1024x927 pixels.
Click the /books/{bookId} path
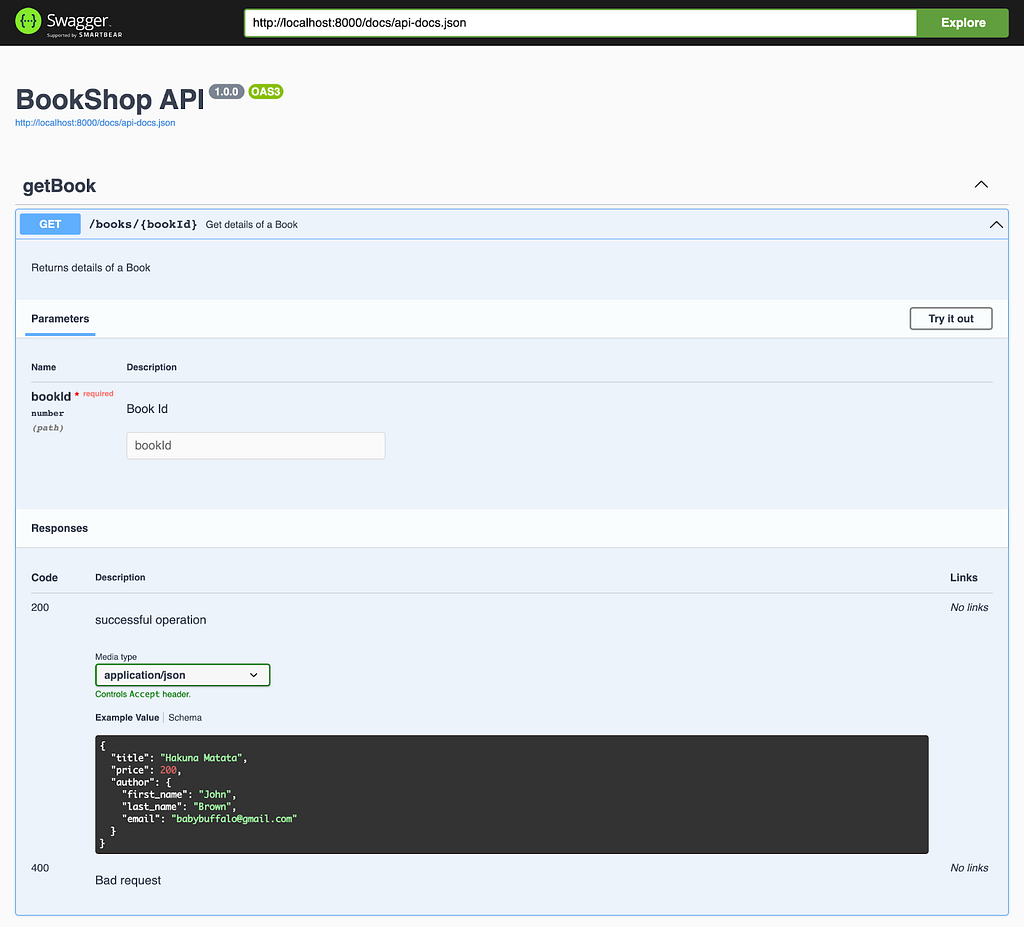tap(143, 224)
